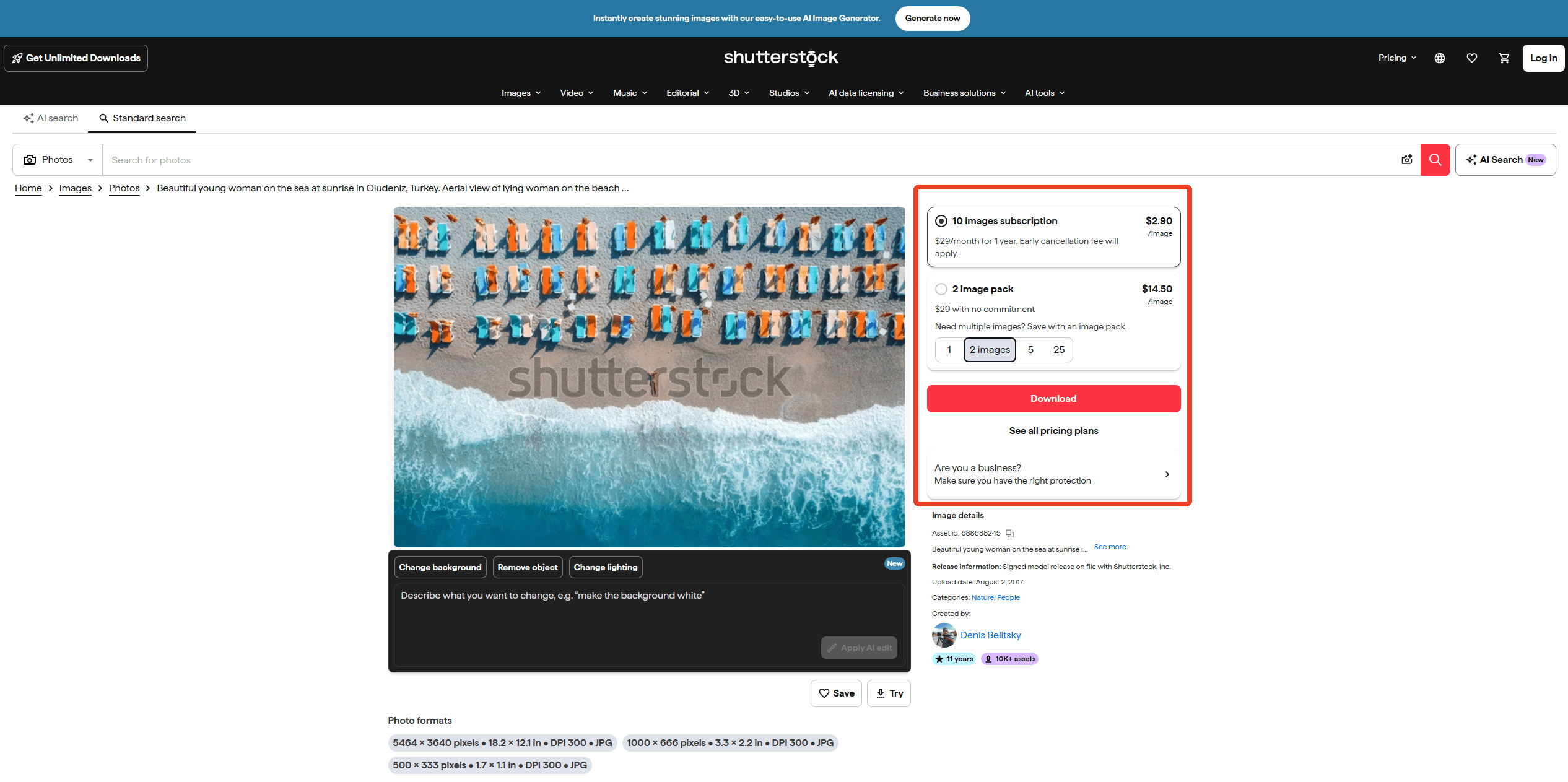The width and height of the screenshot is (1568, 782).
Task: Open the Home breadcrumb link
Action: click(28, 188)
